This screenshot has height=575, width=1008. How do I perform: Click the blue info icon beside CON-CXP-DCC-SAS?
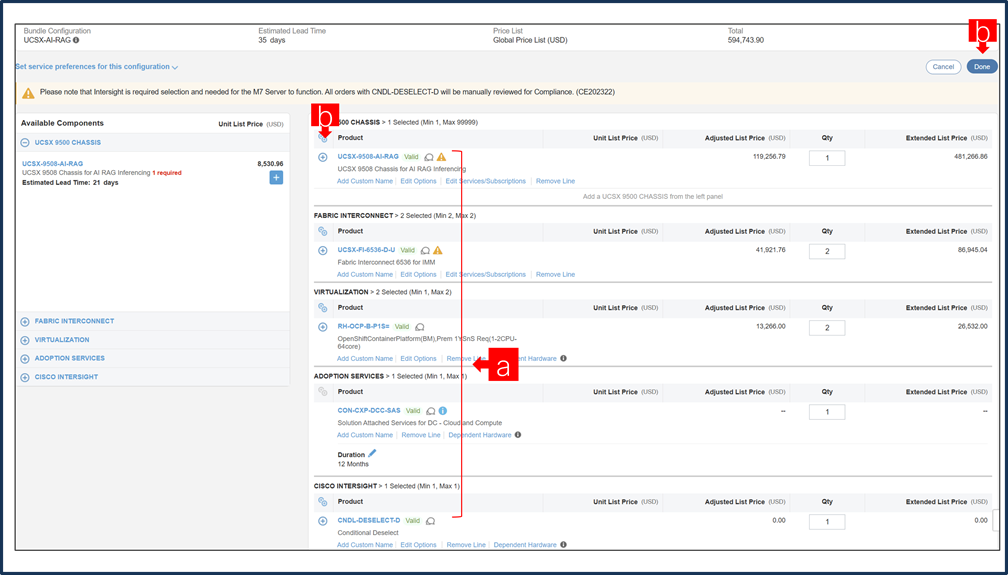[443, 411]
